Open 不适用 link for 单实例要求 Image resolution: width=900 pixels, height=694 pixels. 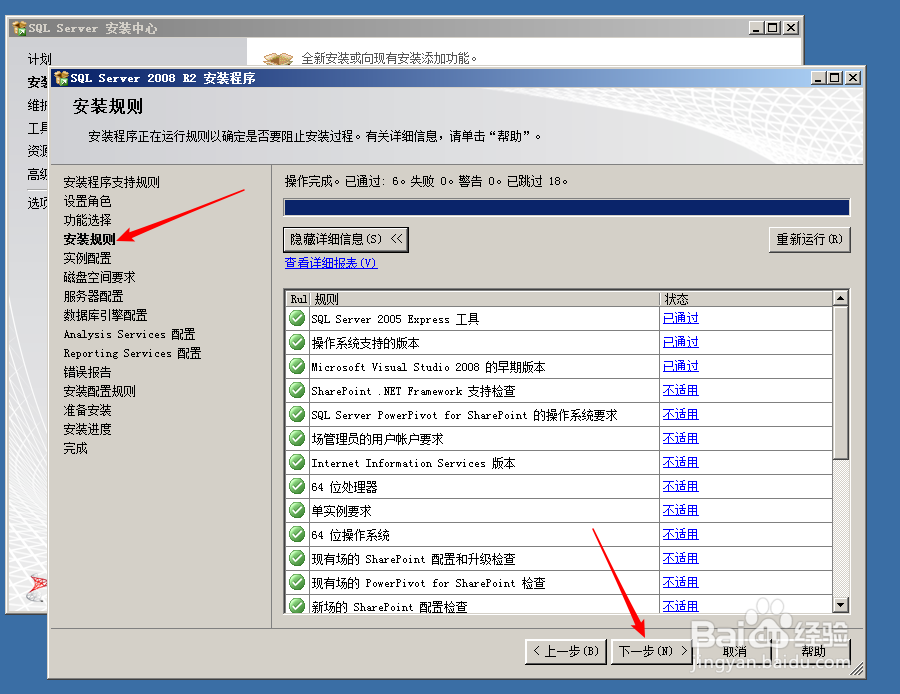click(x=681, y=510)
